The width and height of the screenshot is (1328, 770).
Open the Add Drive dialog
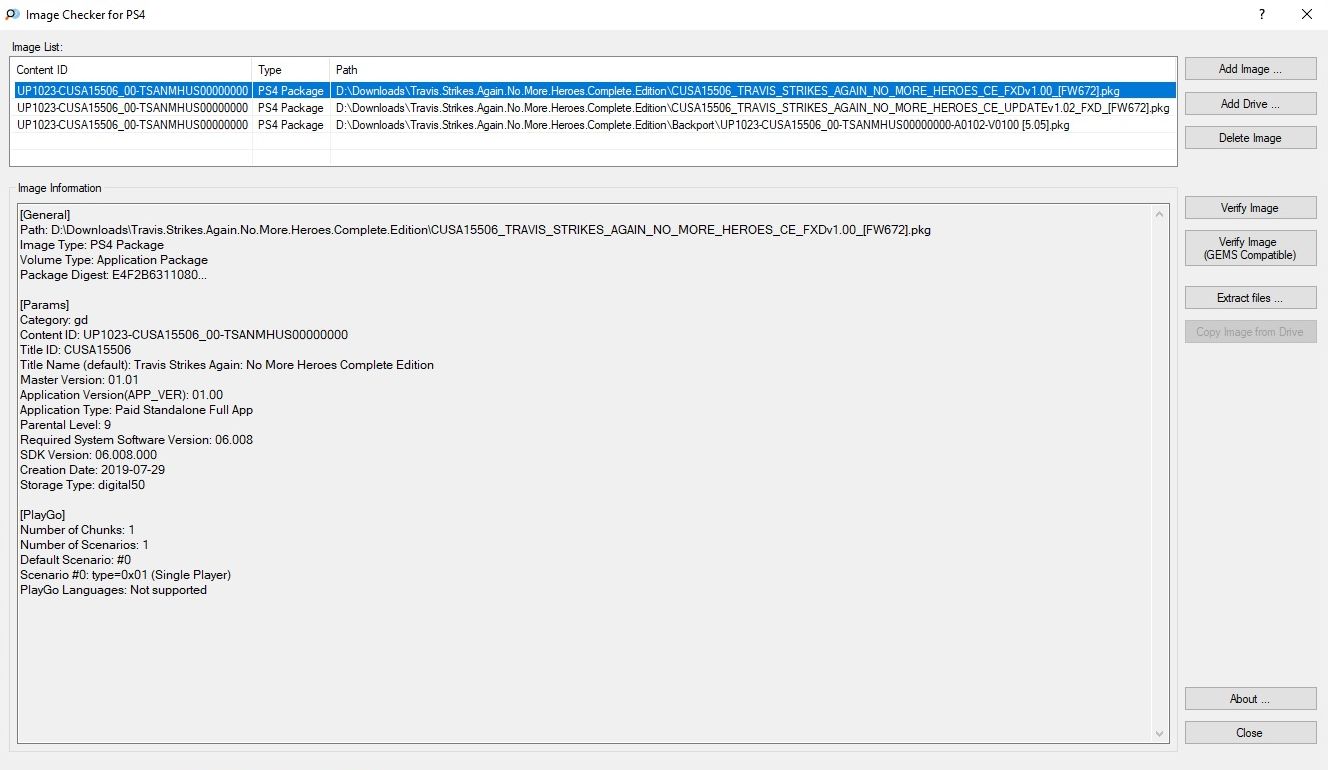pyautogui.click(x=1250, y=103)
